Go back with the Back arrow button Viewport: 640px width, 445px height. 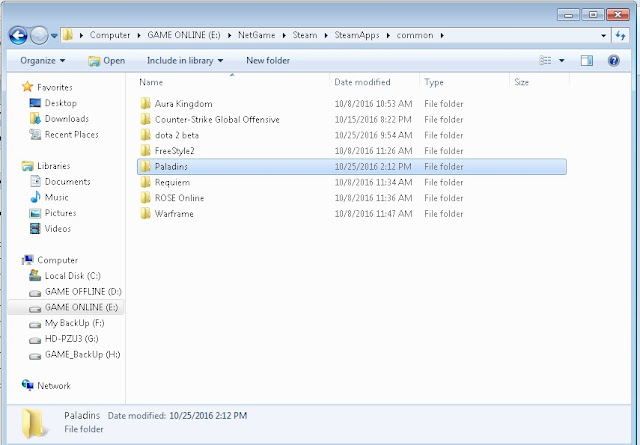pos(18,36)
